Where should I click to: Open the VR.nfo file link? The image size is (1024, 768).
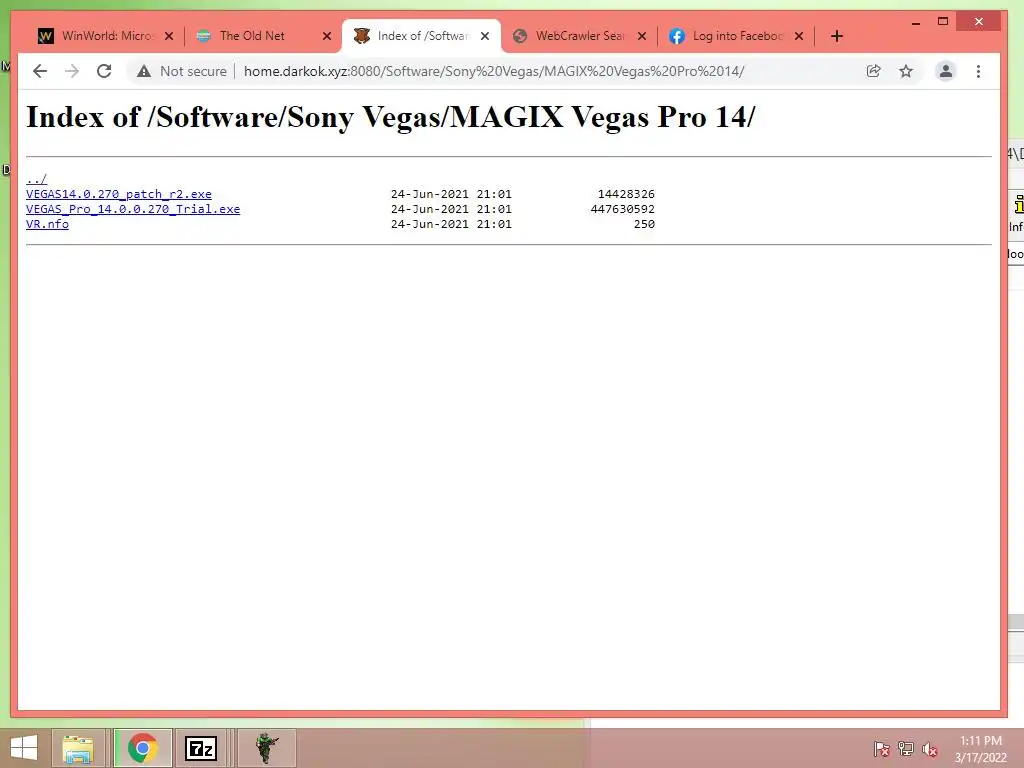[x=47, y=224]
